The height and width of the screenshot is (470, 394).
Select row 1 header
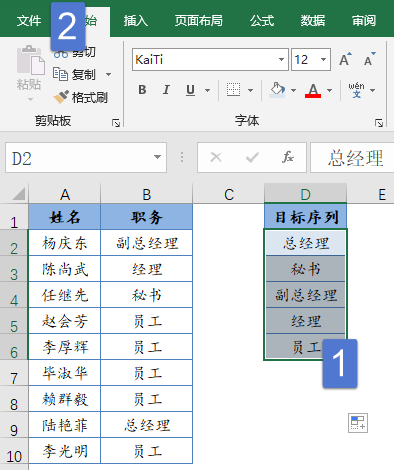coord(14,217)
